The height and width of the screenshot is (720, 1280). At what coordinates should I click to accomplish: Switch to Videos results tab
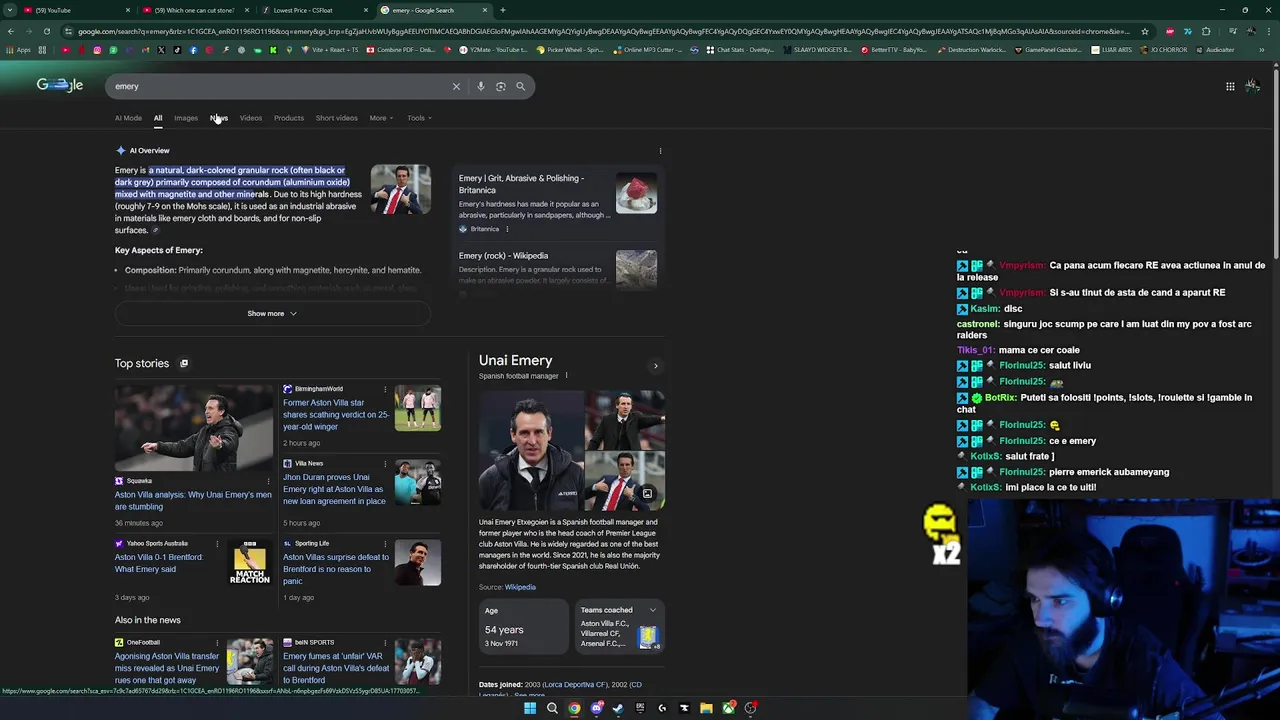pyautogui.click(x=251, y=118)
